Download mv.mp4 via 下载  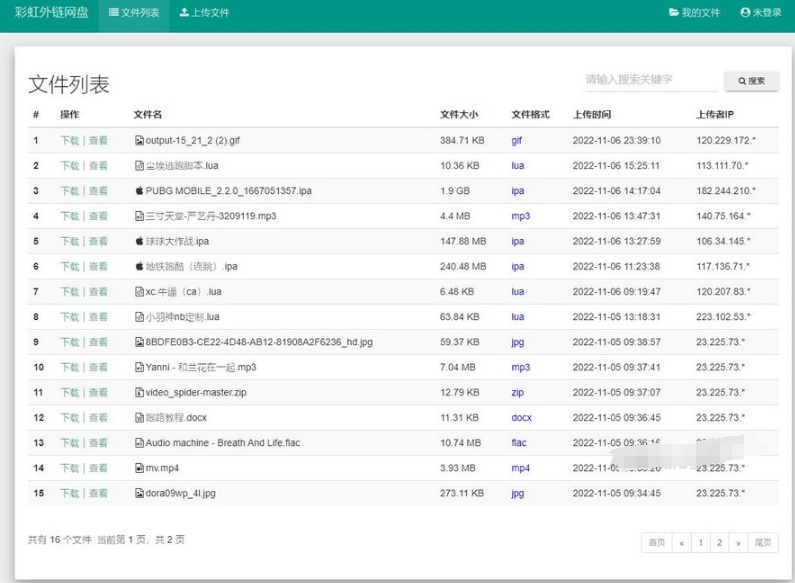coord(69,468)
